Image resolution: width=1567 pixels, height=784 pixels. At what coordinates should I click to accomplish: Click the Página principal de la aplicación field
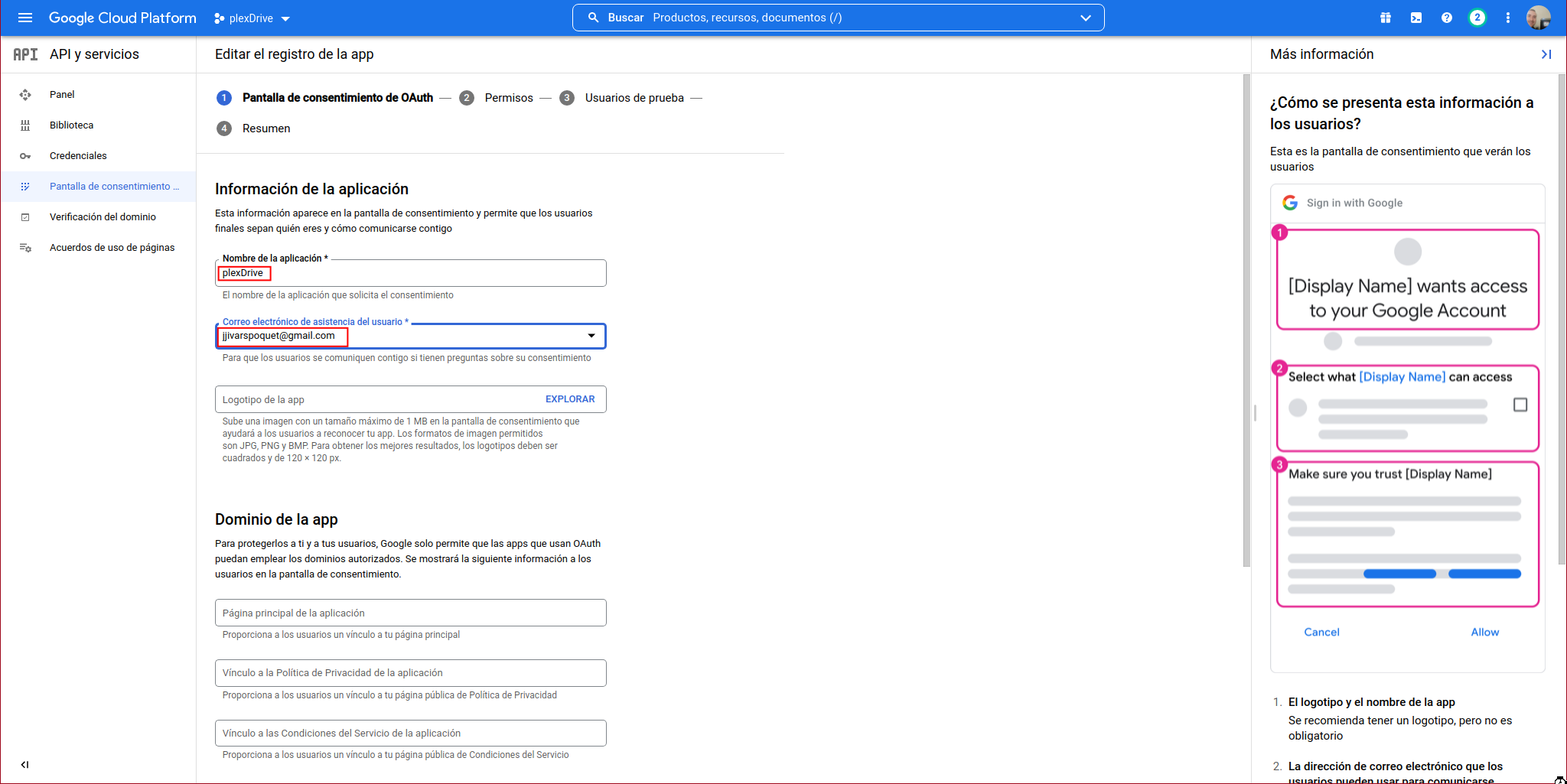point(410,613)
